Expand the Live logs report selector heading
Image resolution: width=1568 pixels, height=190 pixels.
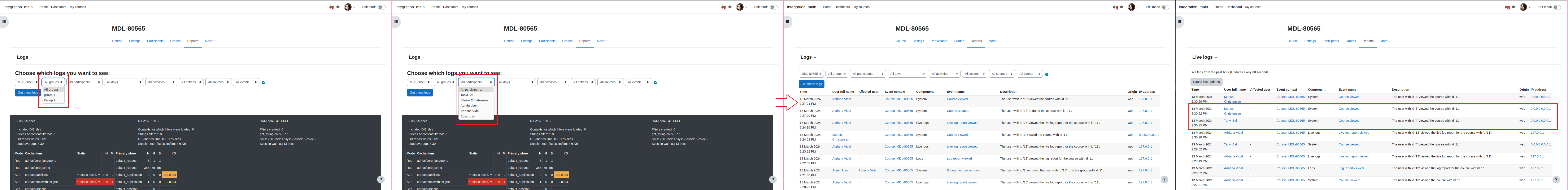pos(1205,57)
